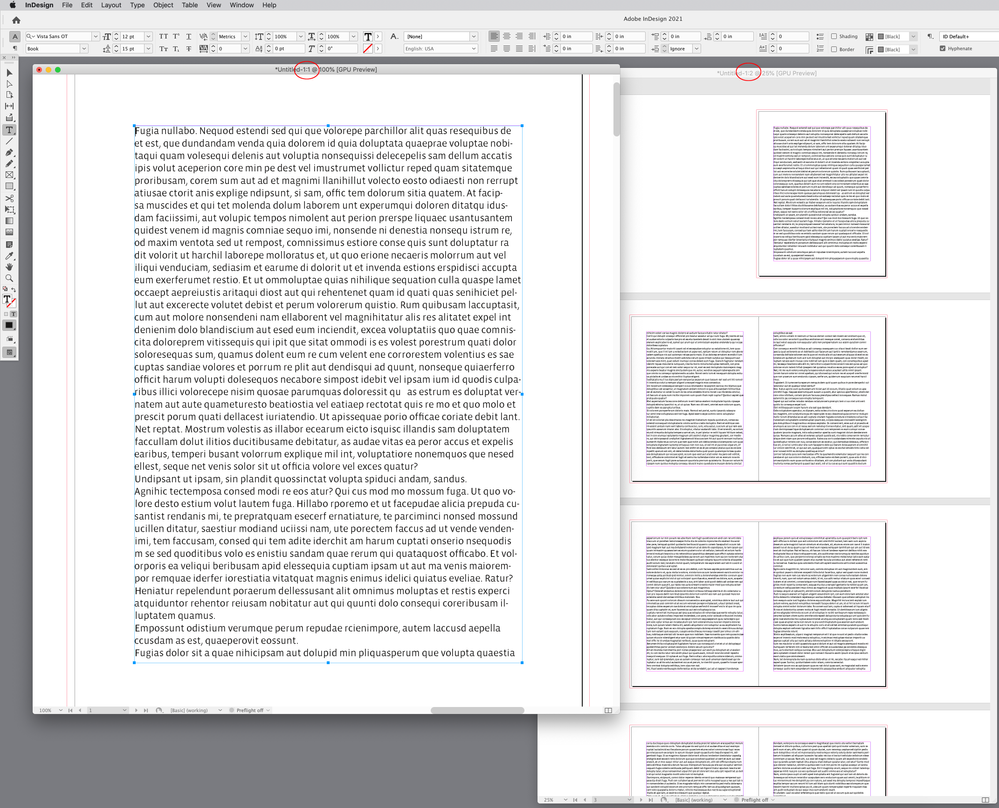Open the Type menu in the menu bar
The height and width of the screenshot is (808, 999).
point(137,5)
